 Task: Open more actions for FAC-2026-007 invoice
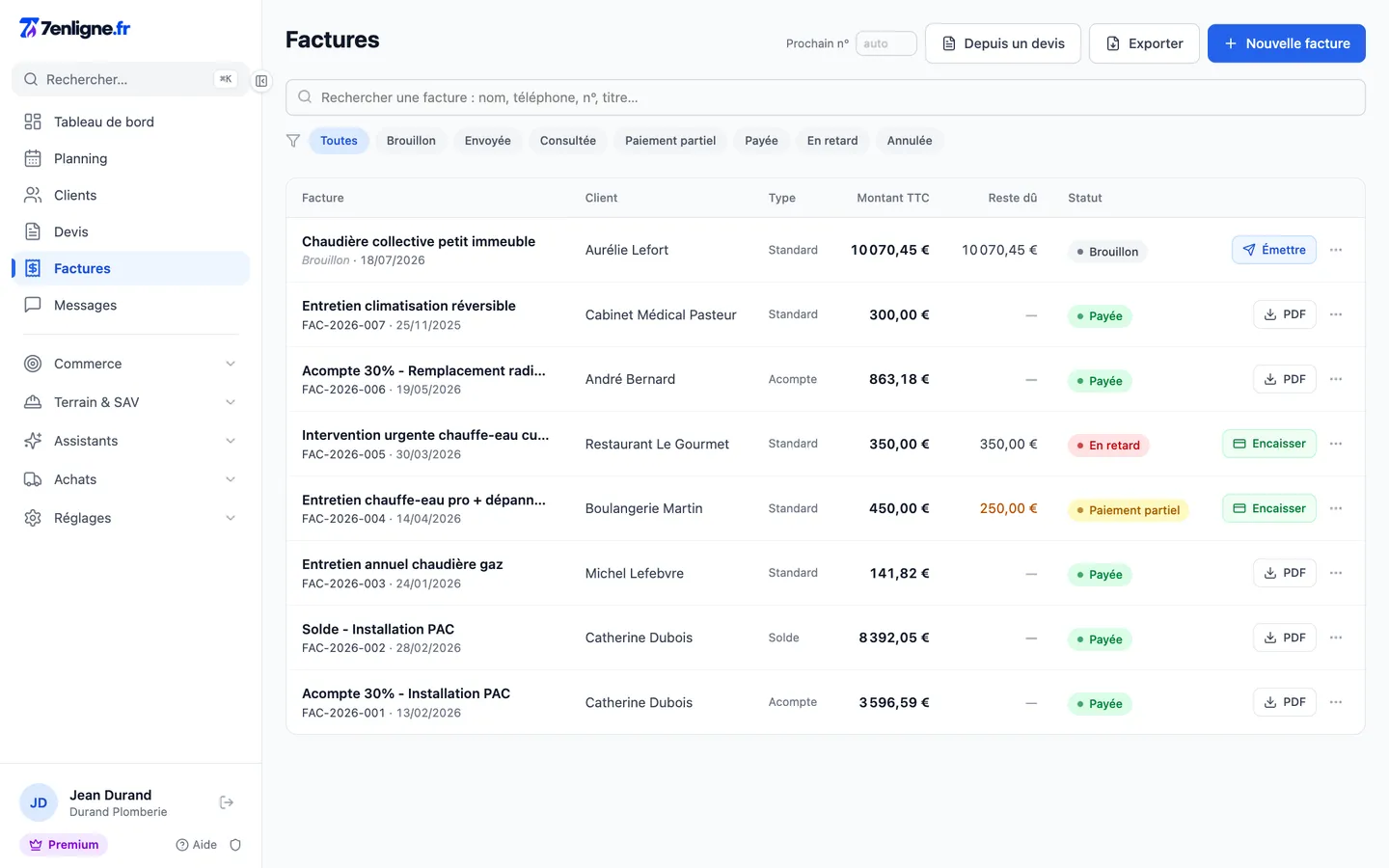click(1336, 314)
